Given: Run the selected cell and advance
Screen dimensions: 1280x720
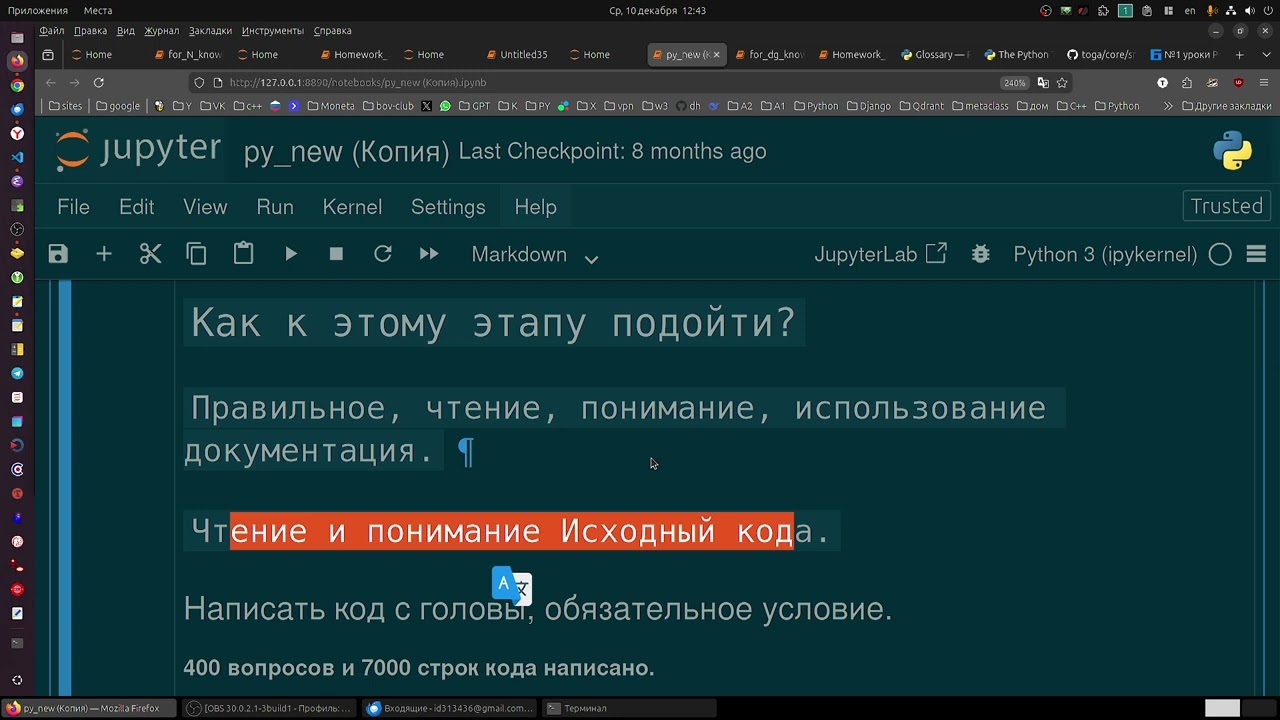Looking at the screenshot, I should tap(291, 254).
